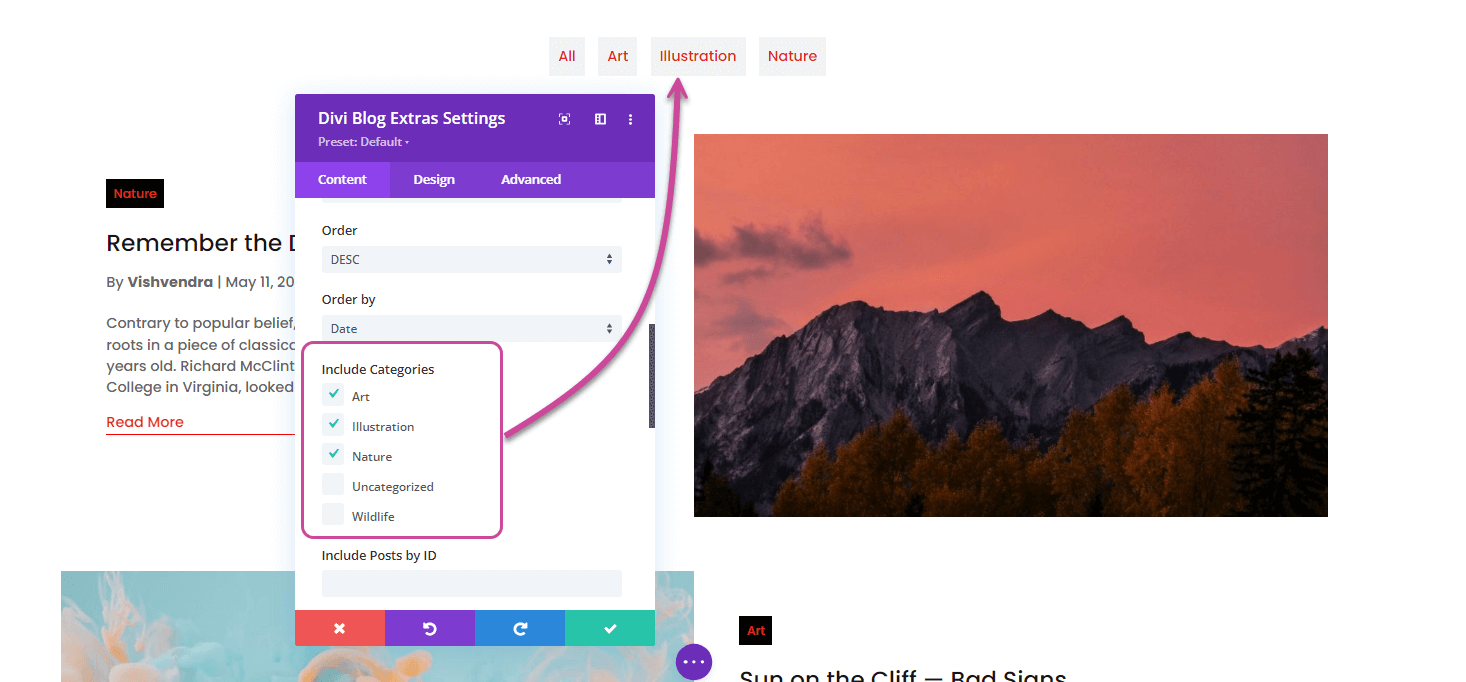
Task: Open the black Nature category badge
Action: (x=135, y=194)
